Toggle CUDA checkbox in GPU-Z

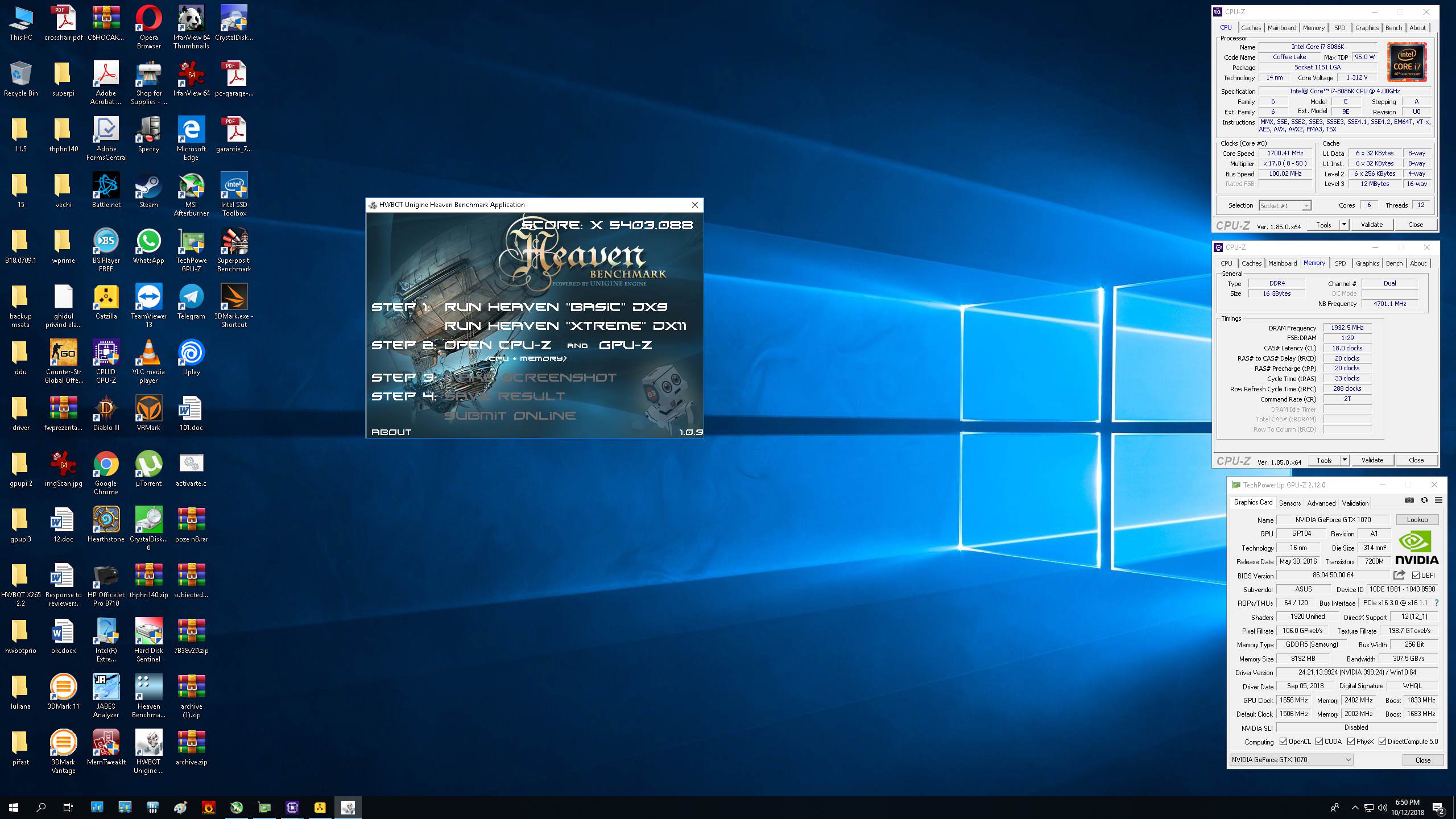point(1319,742)
